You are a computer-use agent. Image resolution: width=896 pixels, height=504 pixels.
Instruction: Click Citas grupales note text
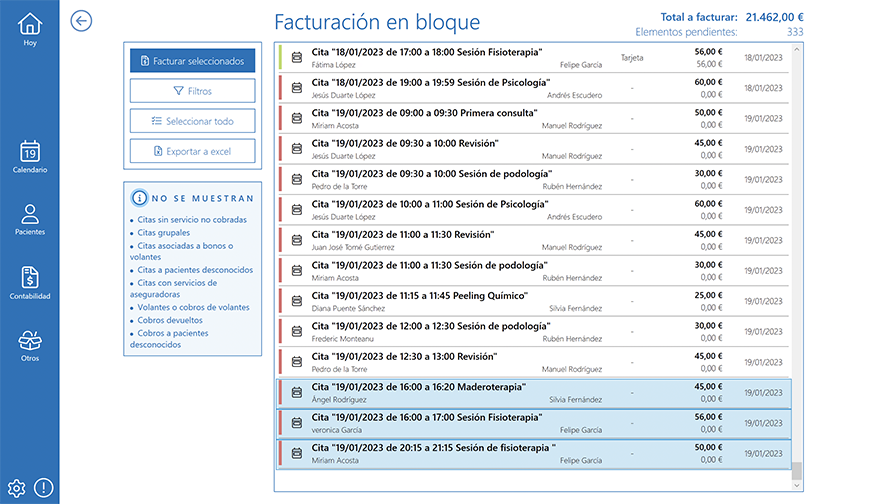coord(163,233)
